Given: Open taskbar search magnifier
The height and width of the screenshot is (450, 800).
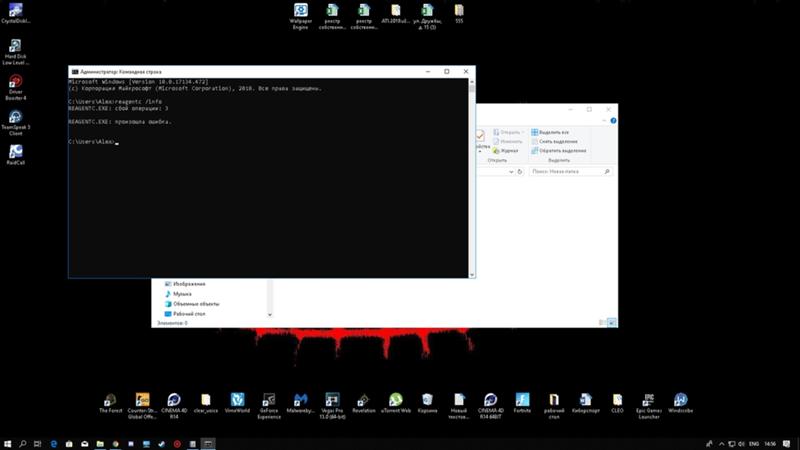Looking at the screenshot, I should 22,444.
